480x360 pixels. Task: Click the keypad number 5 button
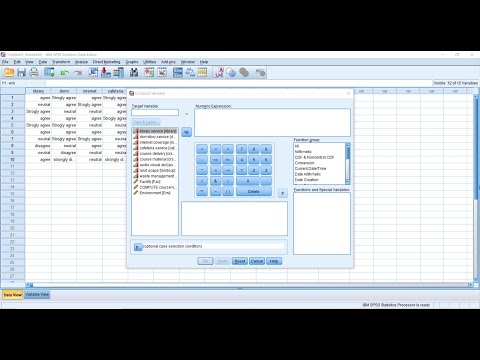[254, 160]
